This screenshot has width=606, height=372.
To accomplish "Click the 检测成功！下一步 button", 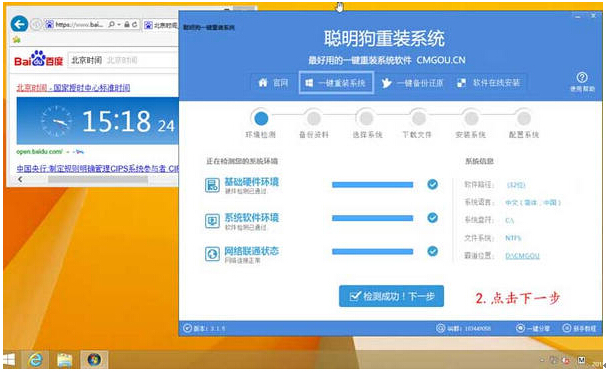I will 391,296.
